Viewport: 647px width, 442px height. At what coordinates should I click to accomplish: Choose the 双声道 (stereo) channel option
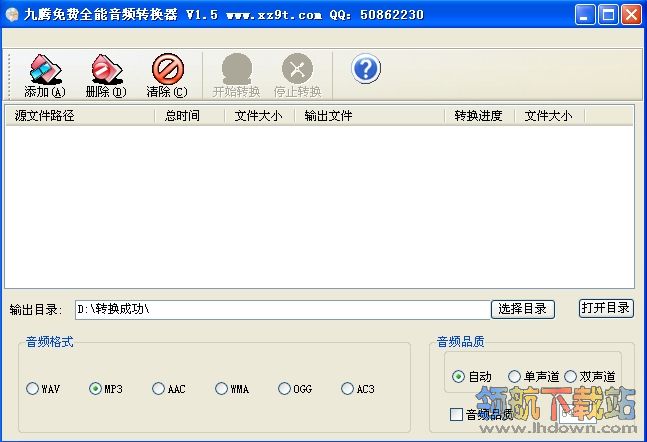pos(570,376)
